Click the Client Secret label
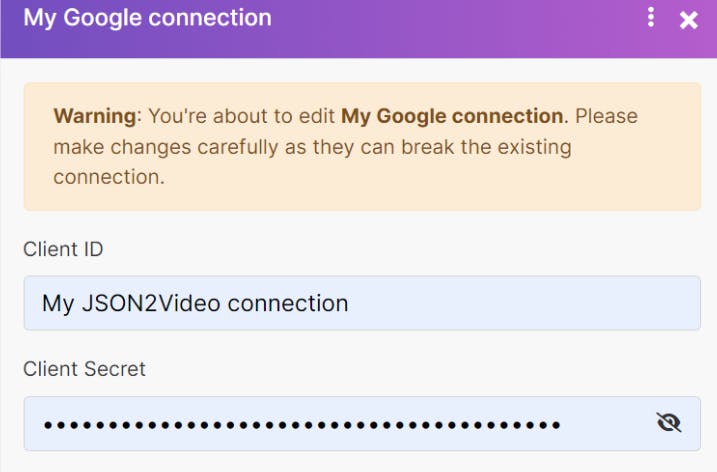This screenshot has height=472, width=717. [84, 369]
